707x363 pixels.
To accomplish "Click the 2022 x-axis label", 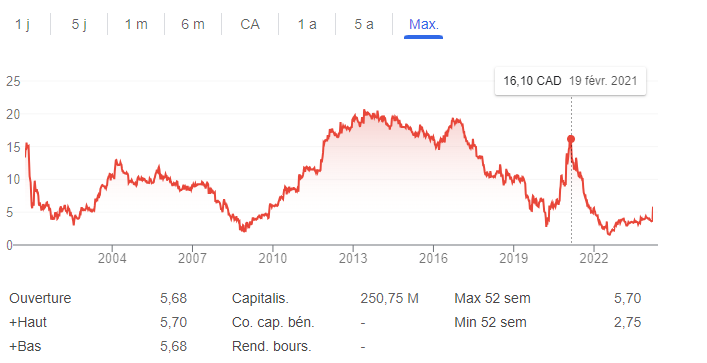I will (x=594, y=258).
